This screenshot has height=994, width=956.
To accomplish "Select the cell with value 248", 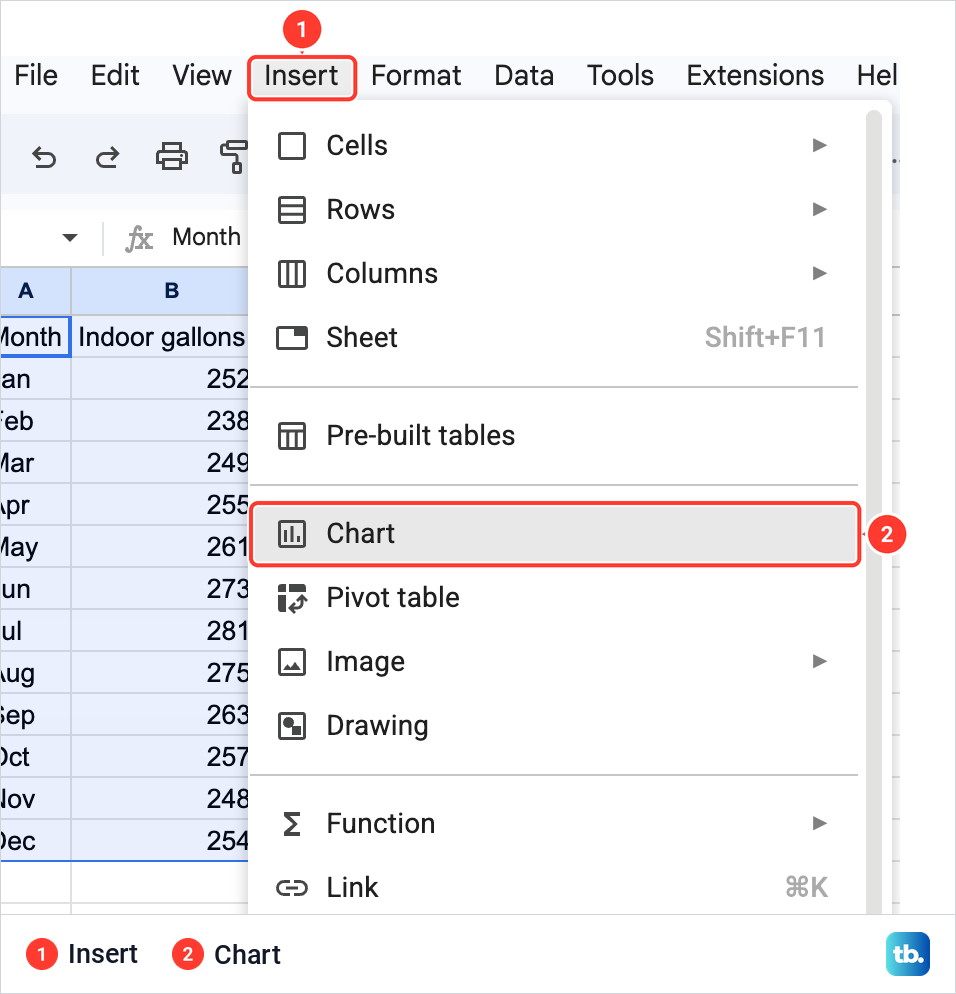I will coord(160,799).
